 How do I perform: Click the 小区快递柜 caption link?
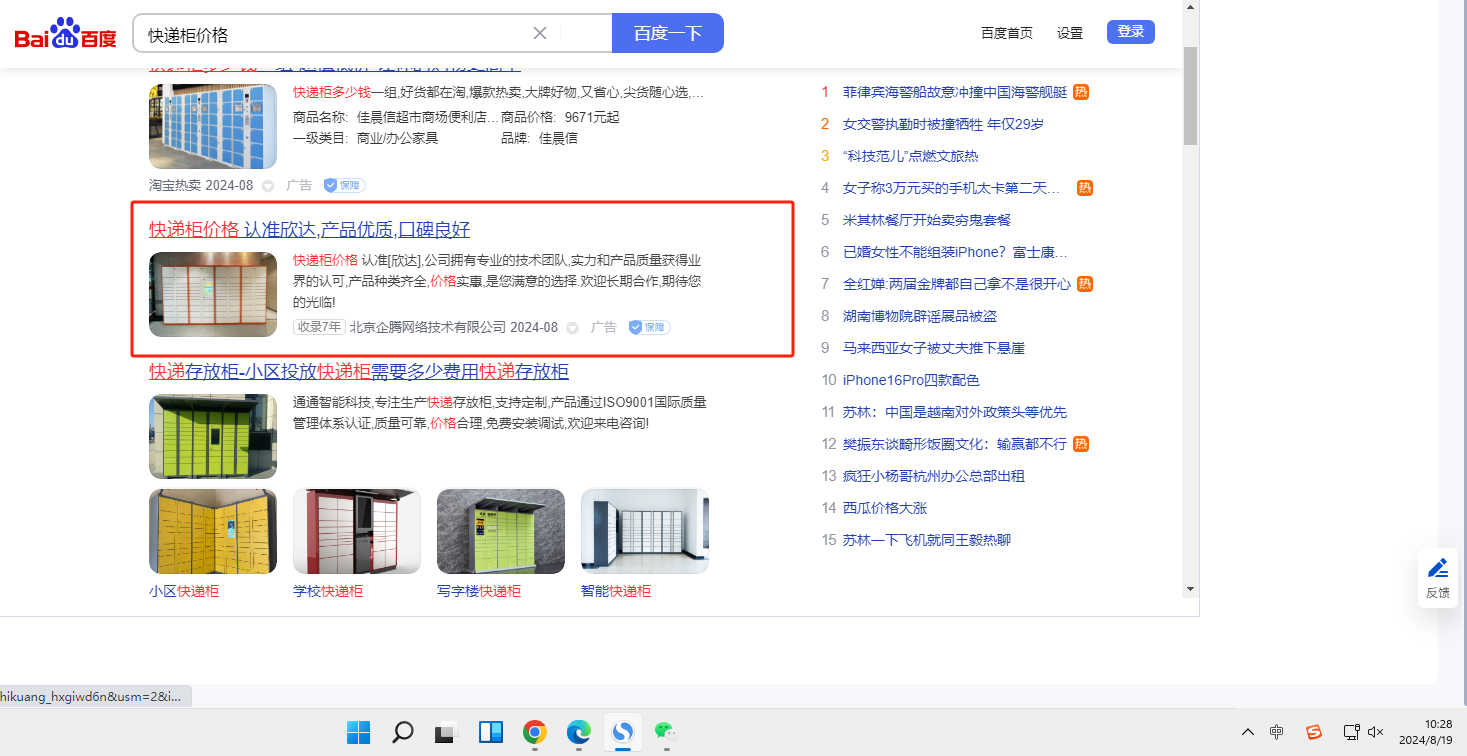pos(184,591)
